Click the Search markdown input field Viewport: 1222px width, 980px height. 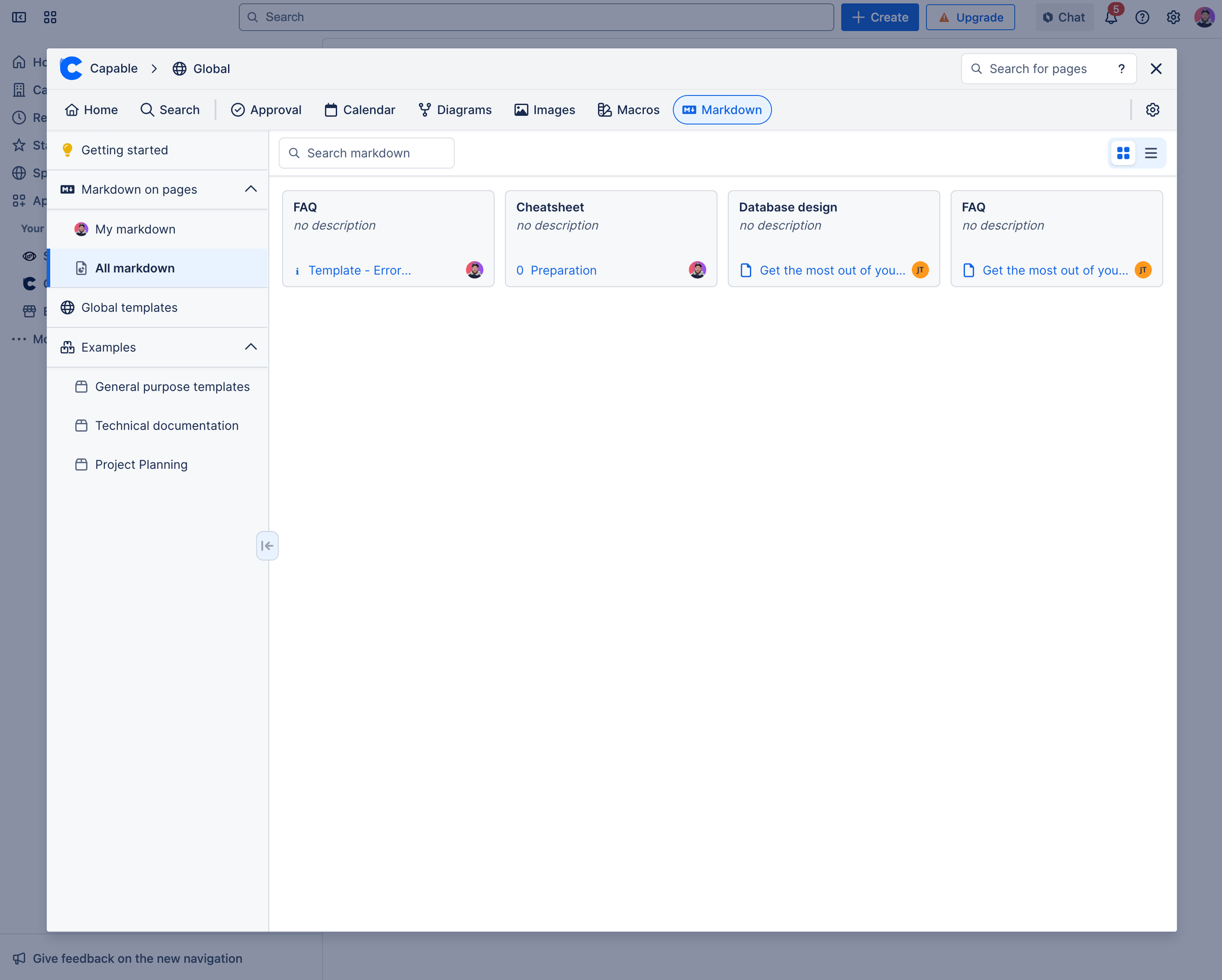(x=366, y=153)
